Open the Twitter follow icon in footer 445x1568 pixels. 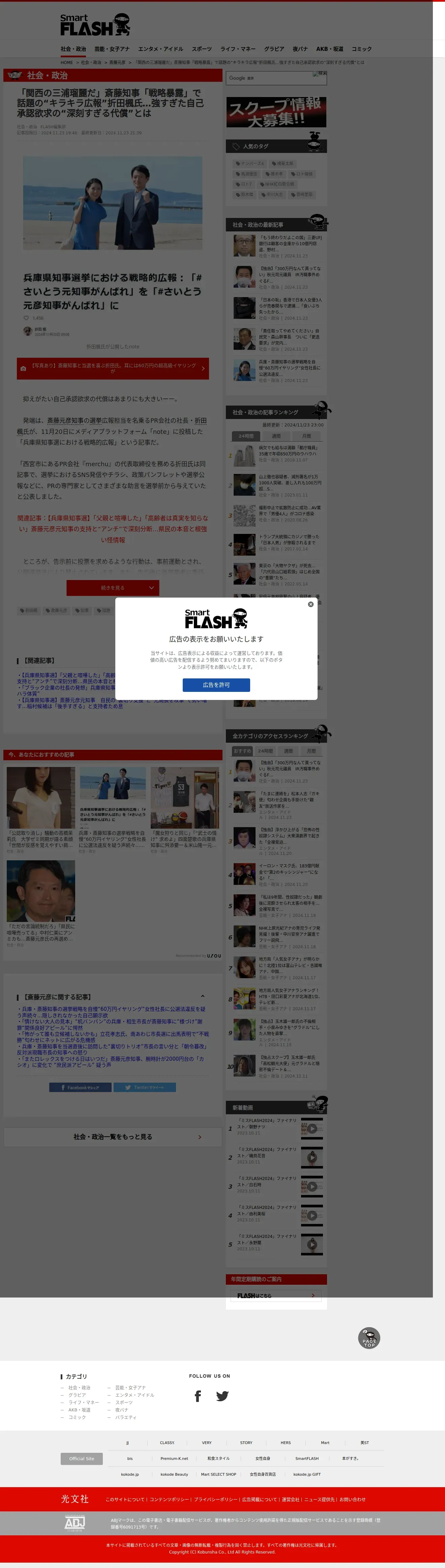pyautogui.click(x=222, y=1396)
